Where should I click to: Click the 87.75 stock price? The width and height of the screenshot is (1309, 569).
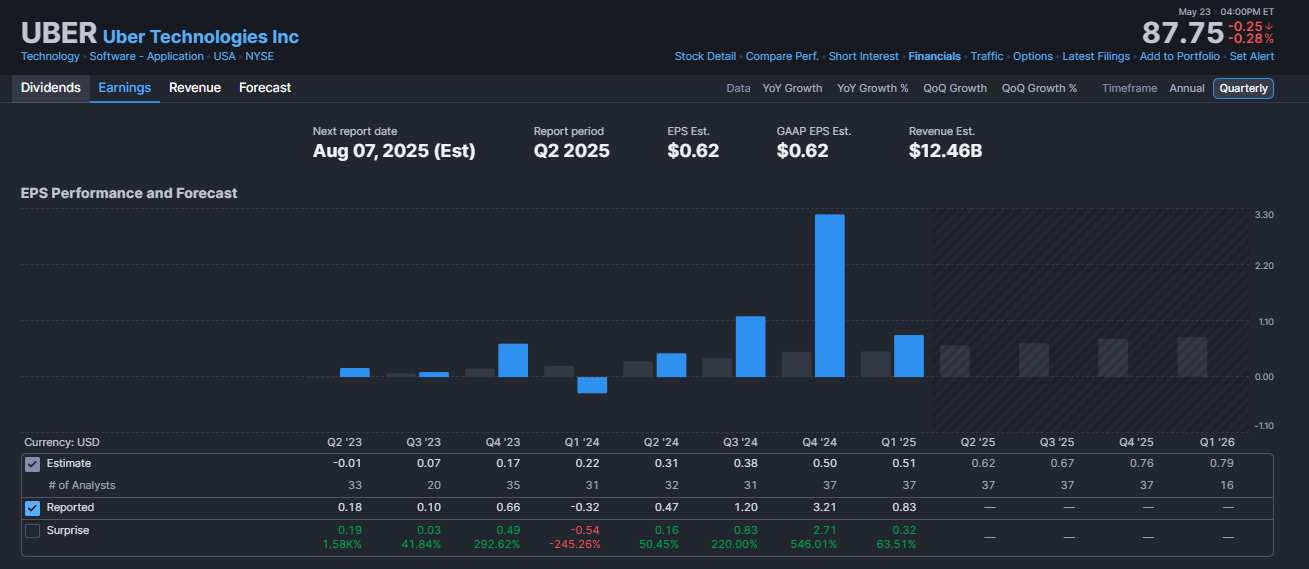[x=1183, y=33]
